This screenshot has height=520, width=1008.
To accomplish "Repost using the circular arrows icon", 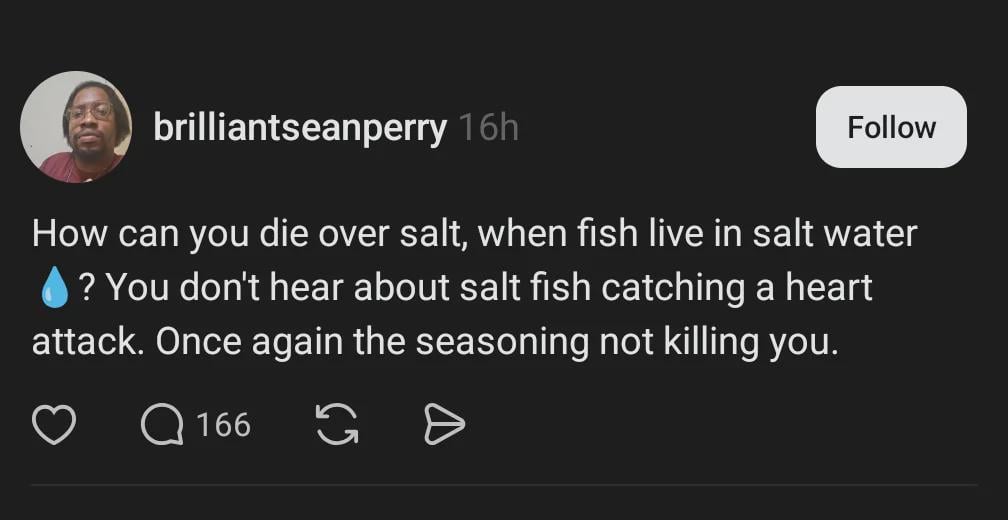I will 336,426.
